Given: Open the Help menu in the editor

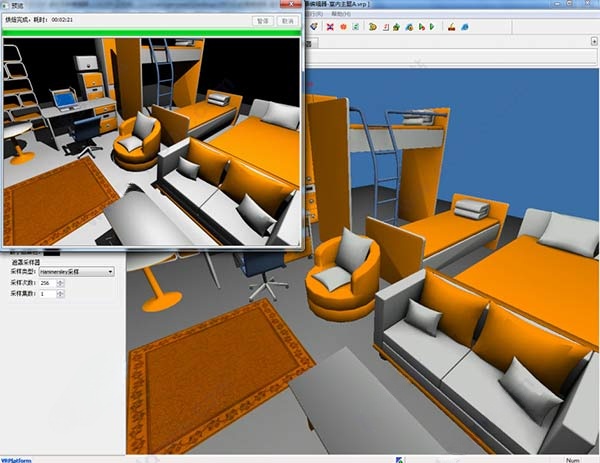Looking at the screenshot, I should point(341,14).
